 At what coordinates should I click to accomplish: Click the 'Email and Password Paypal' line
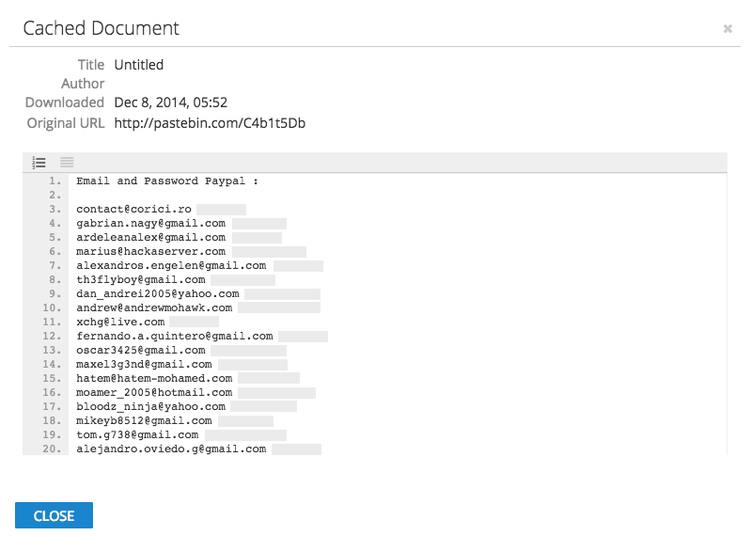pyautogui.click(x=167, y=181)
